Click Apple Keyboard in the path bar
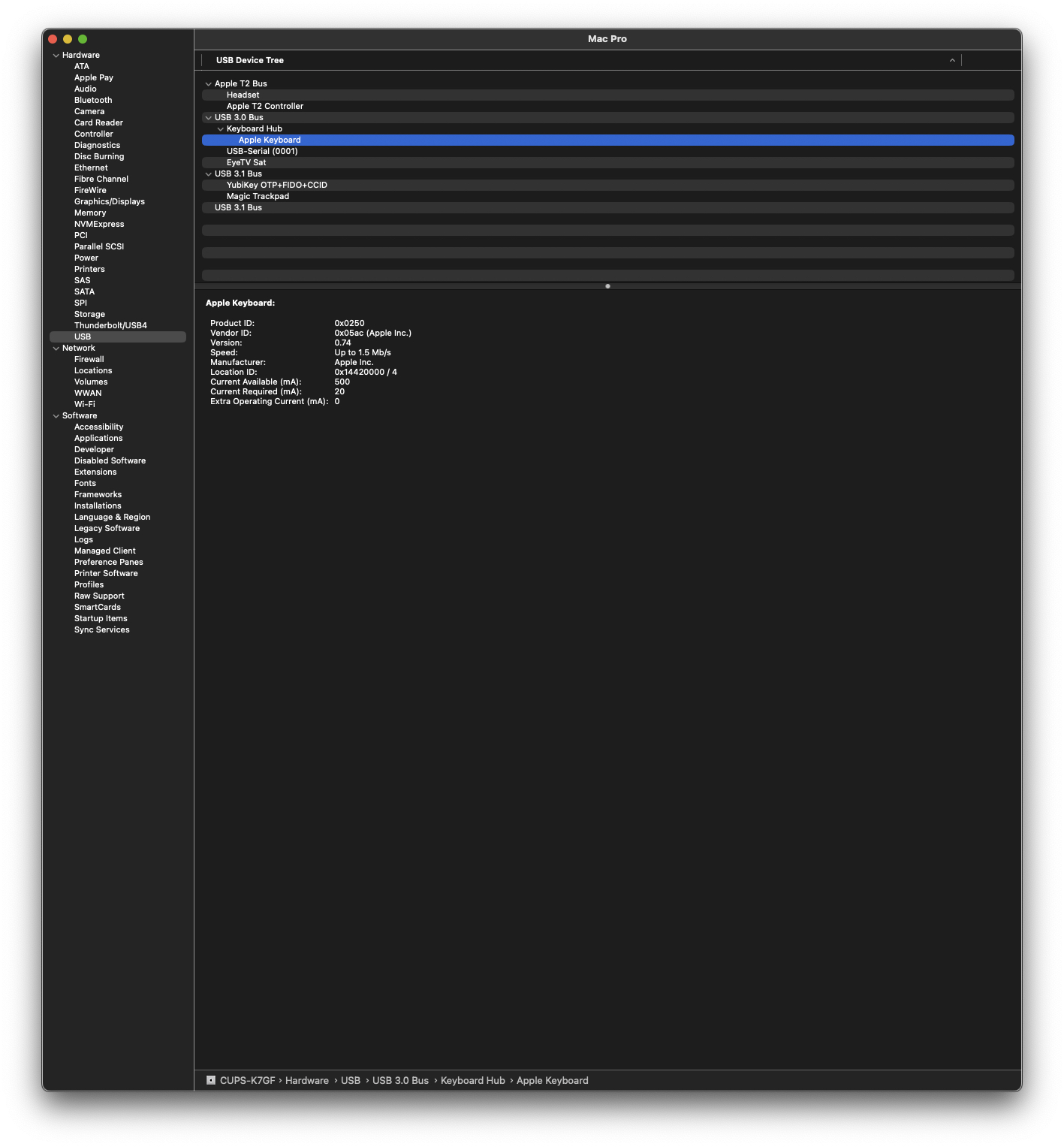Screen dimensions: 1064x1147 pos(553,1081)
